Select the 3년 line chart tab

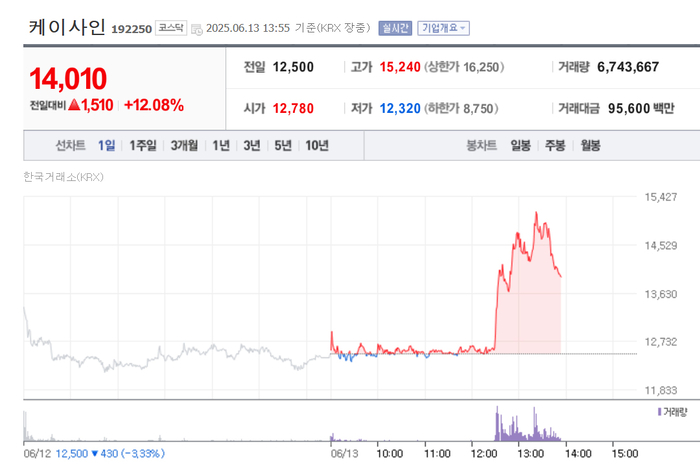pos(252,145)
